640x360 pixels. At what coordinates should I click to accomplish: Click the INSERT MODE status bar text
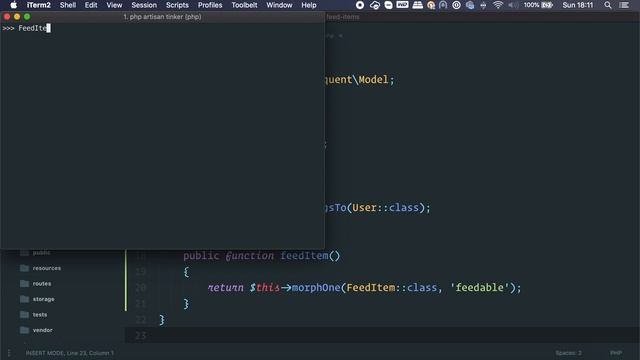[69, 353]
